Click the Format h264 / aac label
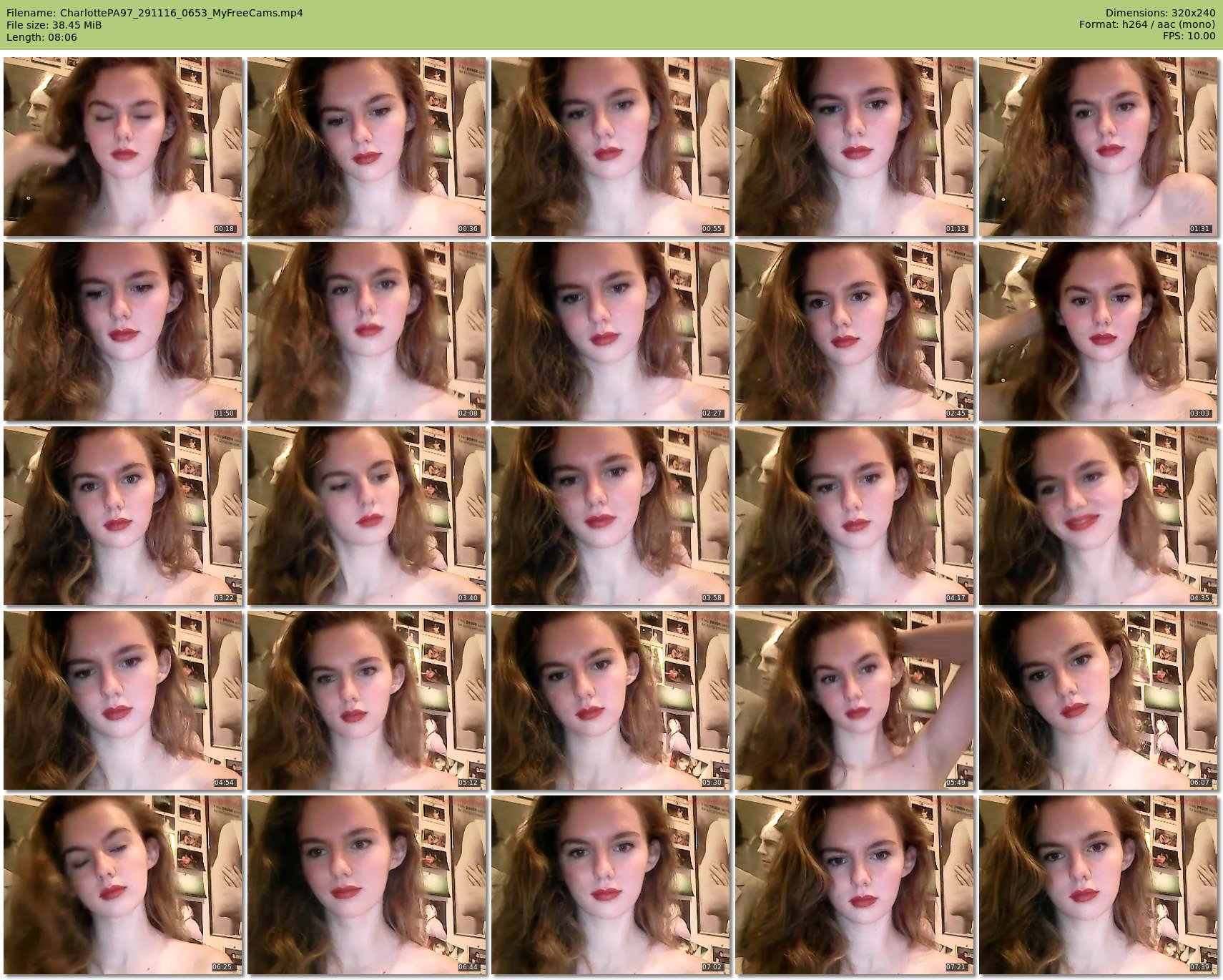Image resolution: width=1223 pixels, height=980 pixels. (1146, 25)
